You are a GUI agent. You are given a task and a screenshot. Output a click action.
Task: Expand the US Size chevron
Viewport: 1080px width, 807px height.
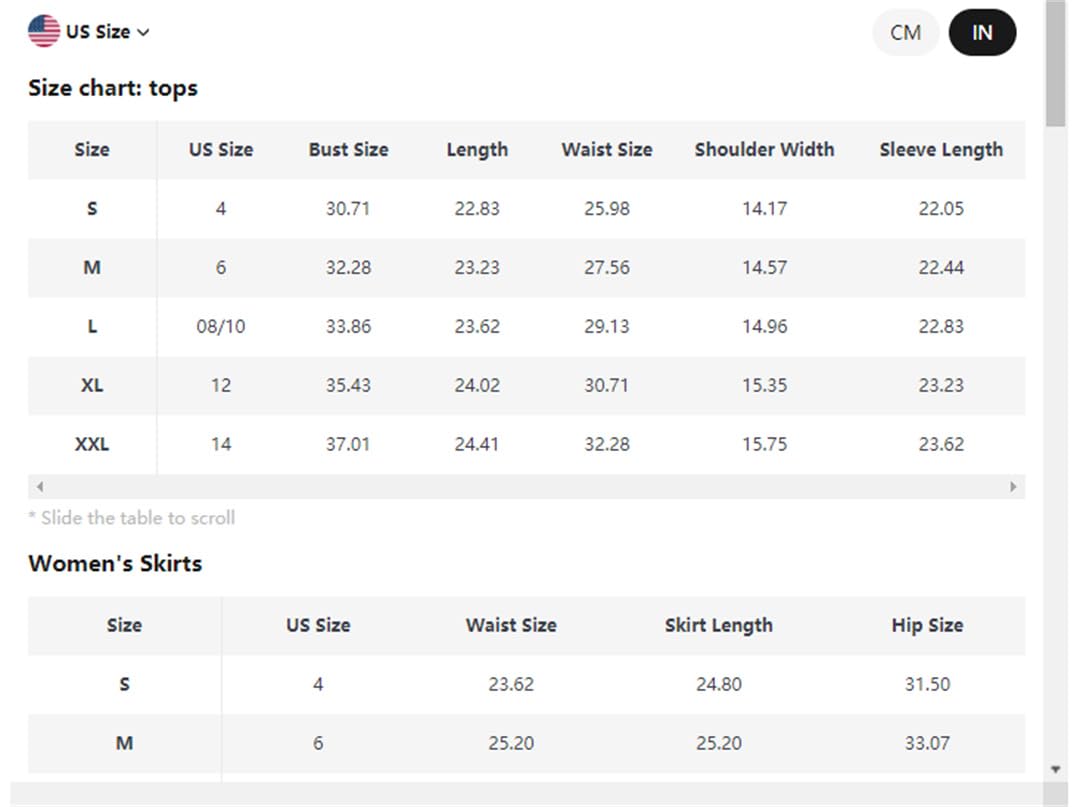coord(143,32)
